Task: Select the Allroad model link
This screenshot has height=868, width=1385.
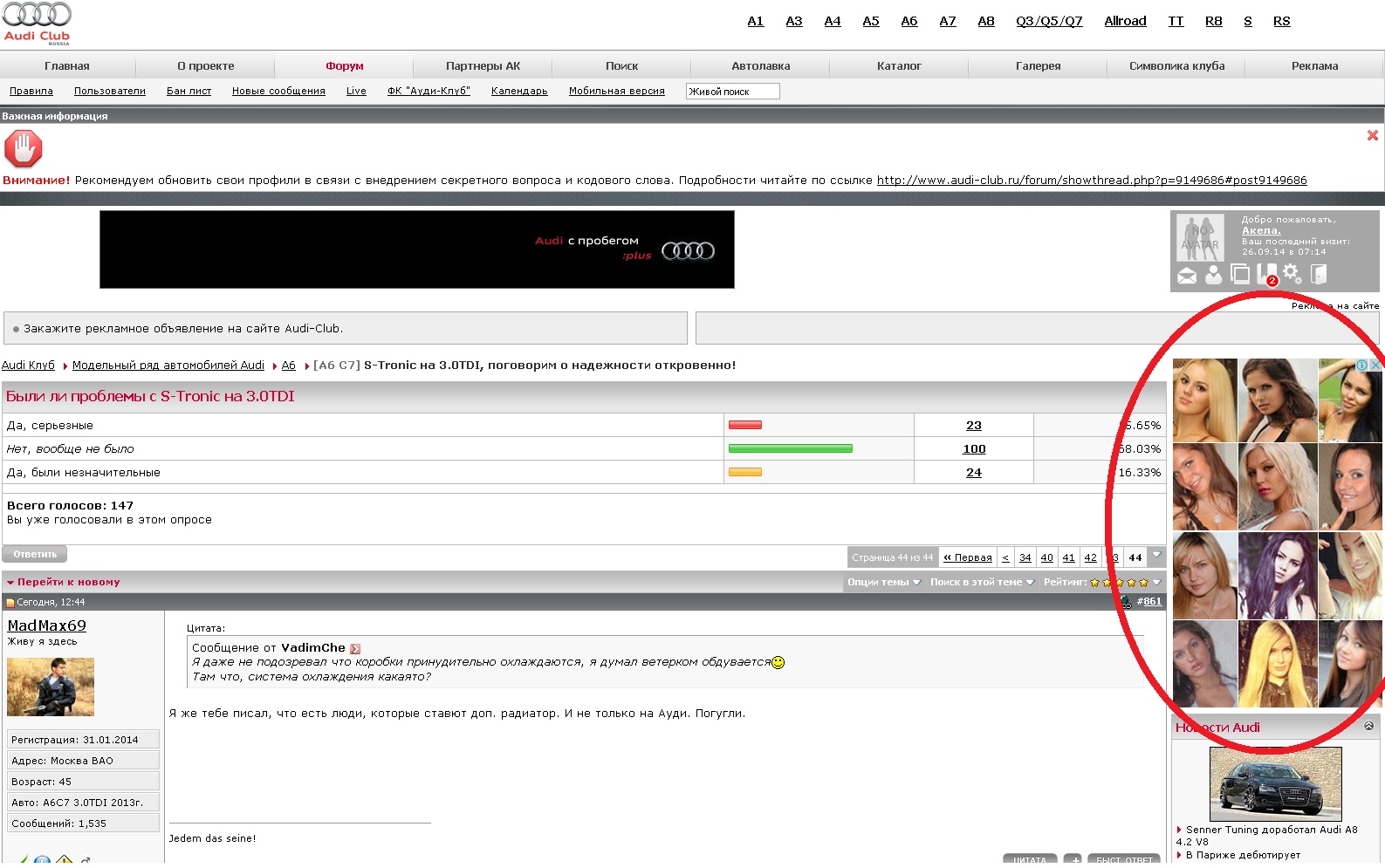Action: tap(1126, 21)
